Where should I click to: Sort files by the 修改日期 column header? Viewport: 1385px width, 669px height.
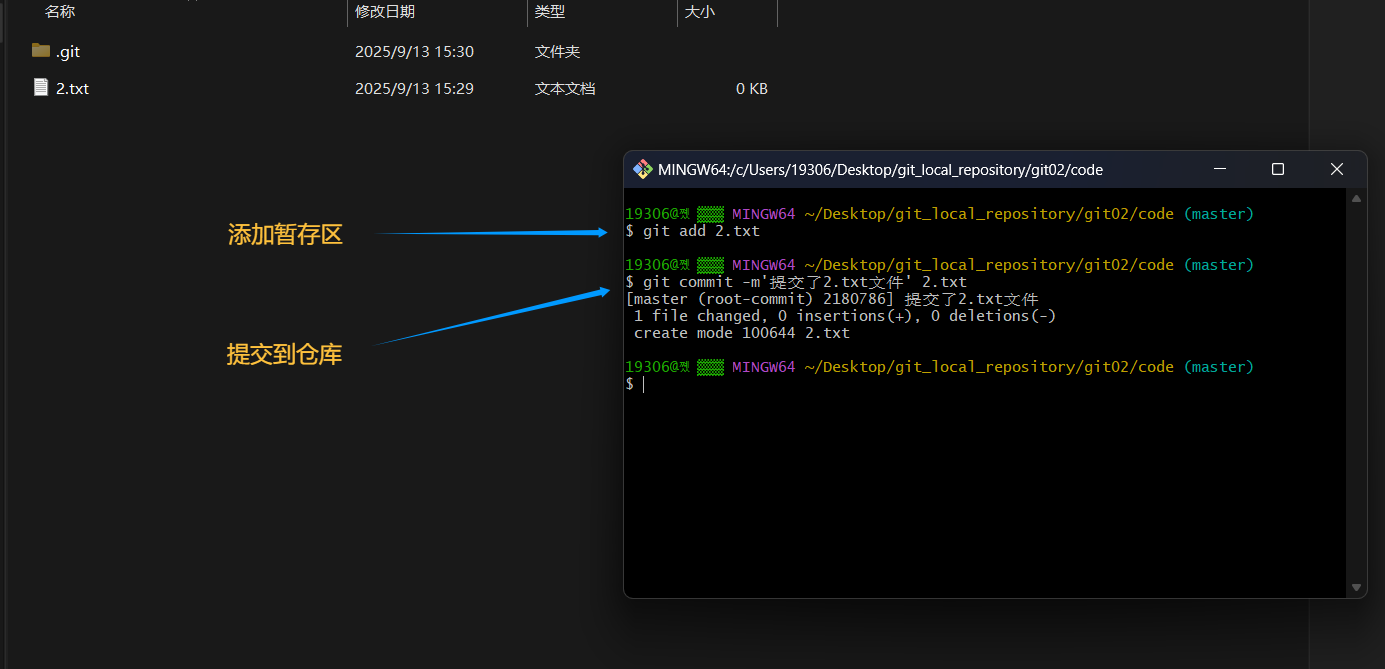(385, 12)
